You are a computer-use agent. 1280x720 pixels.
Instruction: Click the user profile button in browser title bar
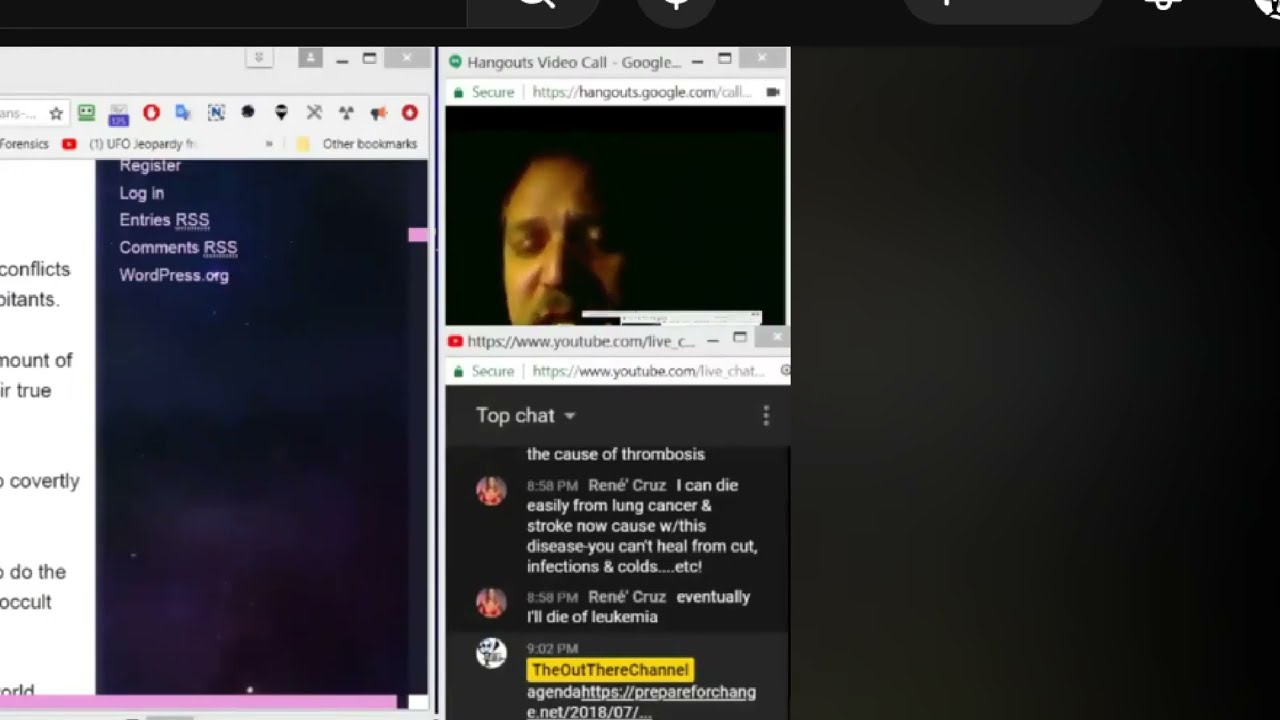(310, 59)
